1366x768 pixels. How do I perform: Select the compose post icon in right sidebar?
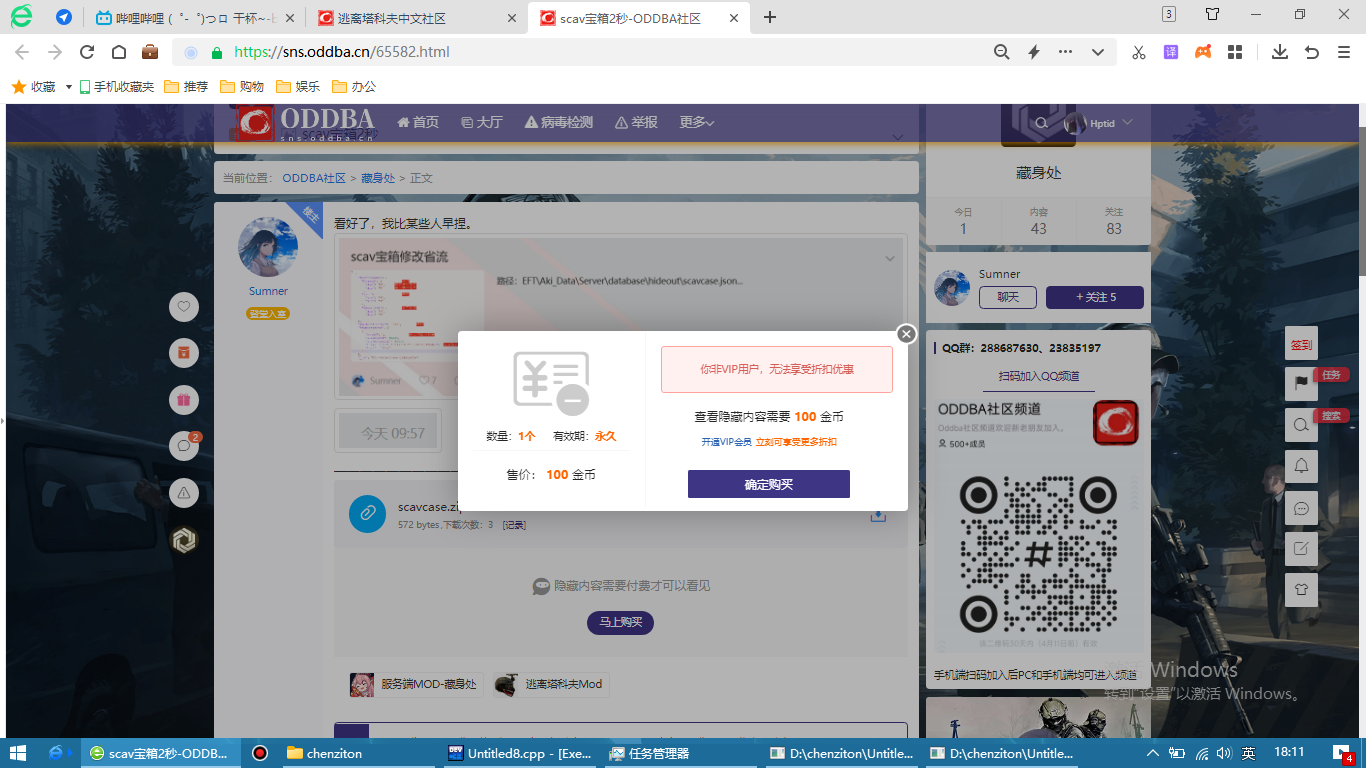tap(1301, 548)
